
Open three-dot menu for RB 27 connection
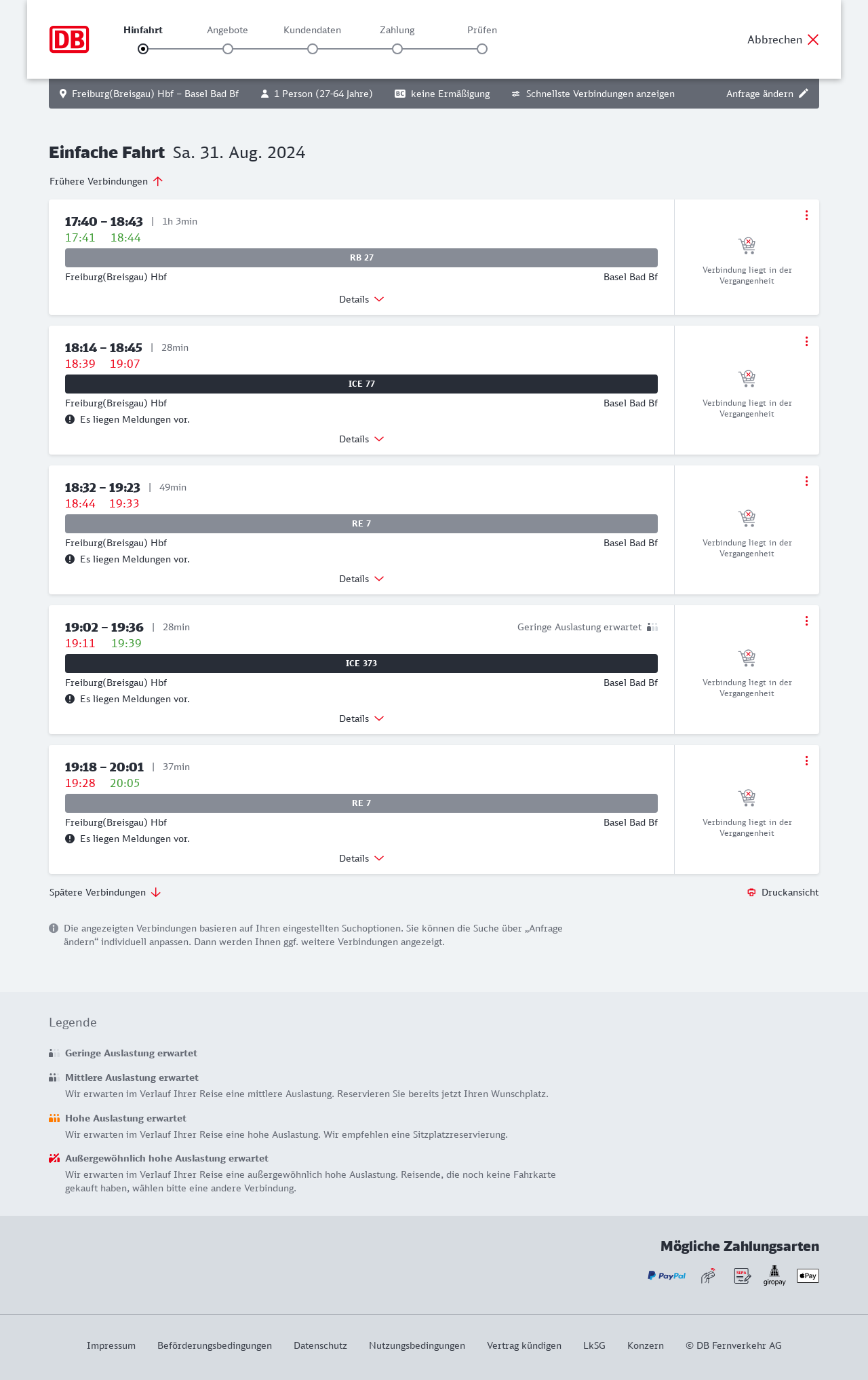coord(806,215)
